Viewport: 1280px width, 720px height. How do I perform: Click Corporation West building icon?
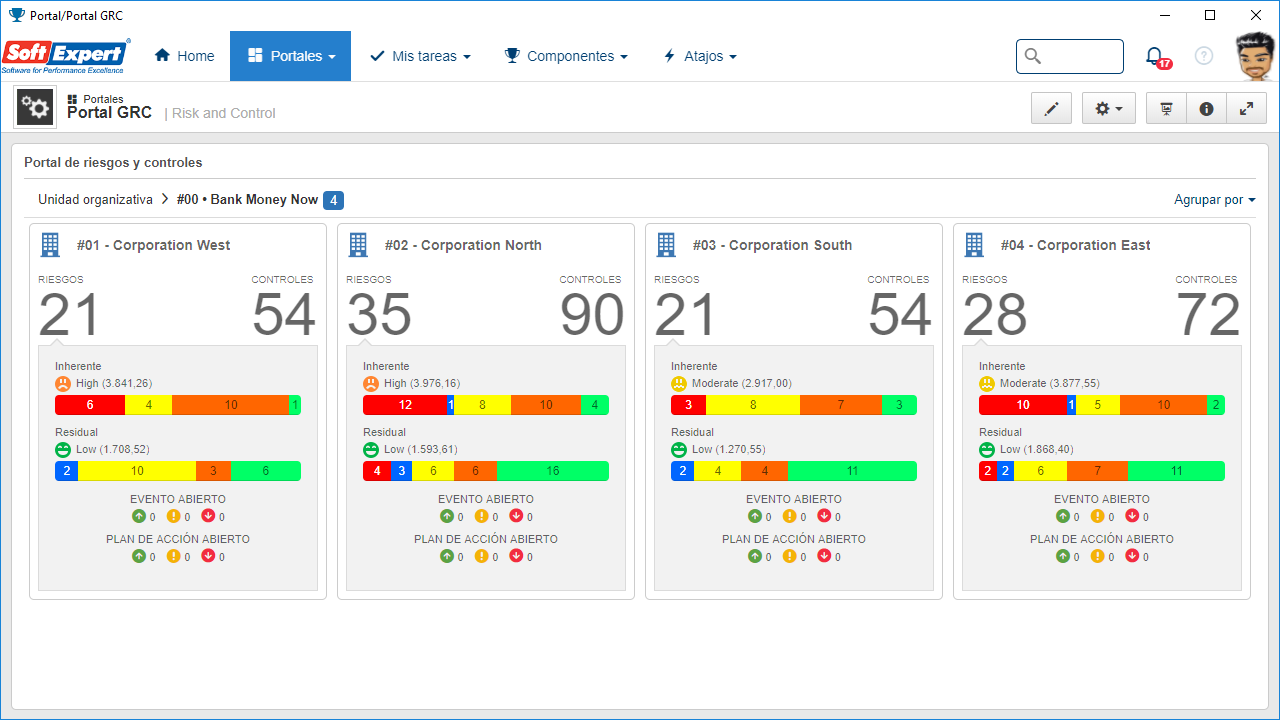tap(50, 244)
